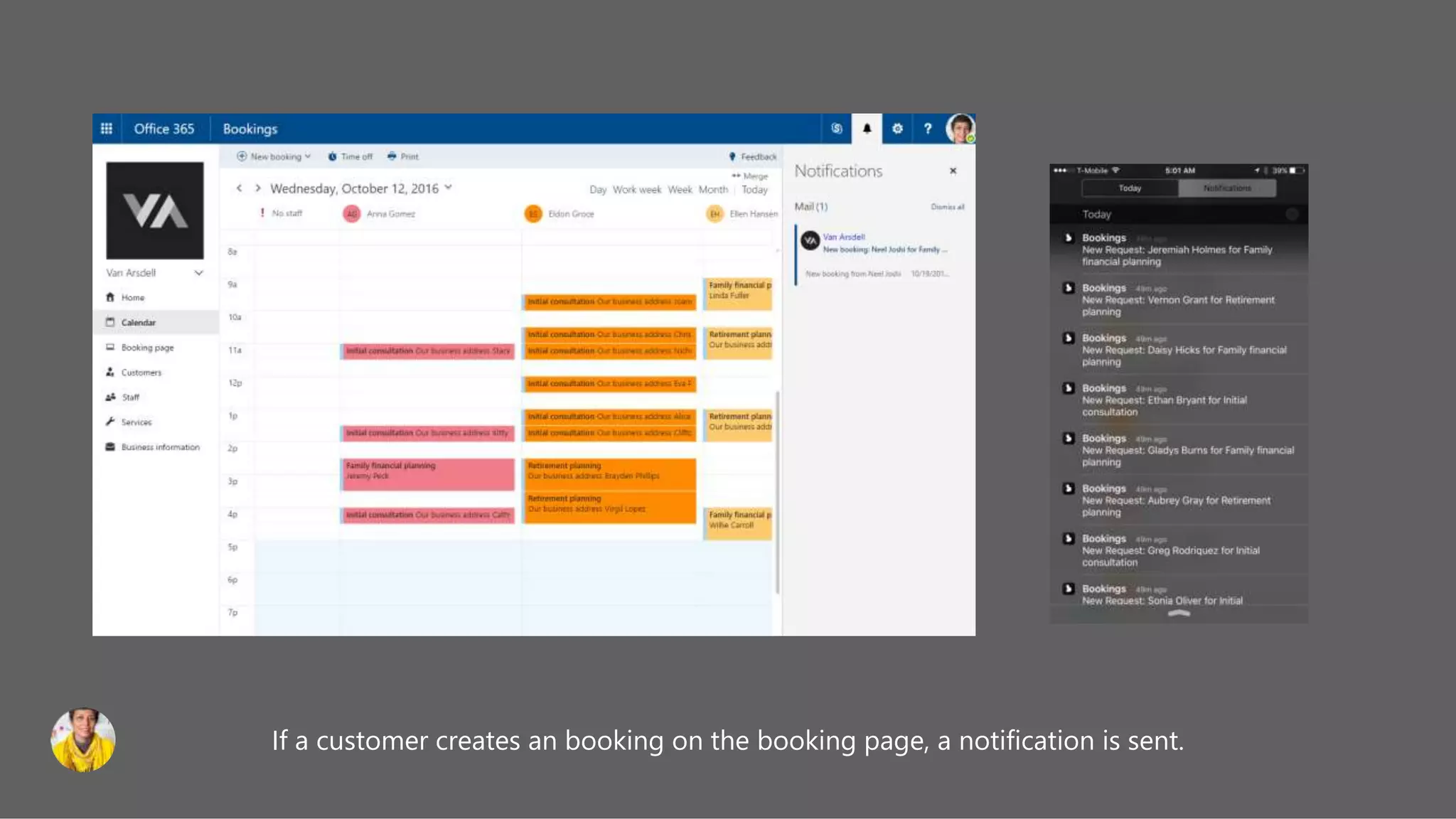Screen dimensions: 1456x819
Task: Open the help question mark icon
Action: tap(927, 129)
